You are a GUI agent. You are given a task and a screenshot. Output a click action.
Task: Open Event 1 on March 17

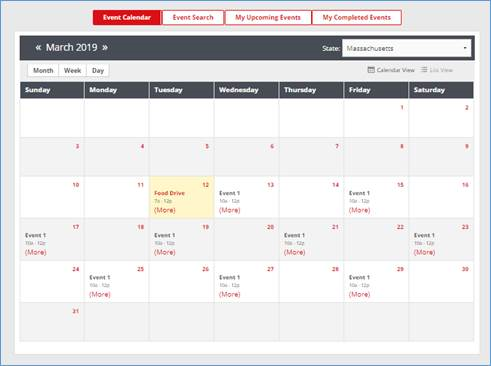point(35,235)
